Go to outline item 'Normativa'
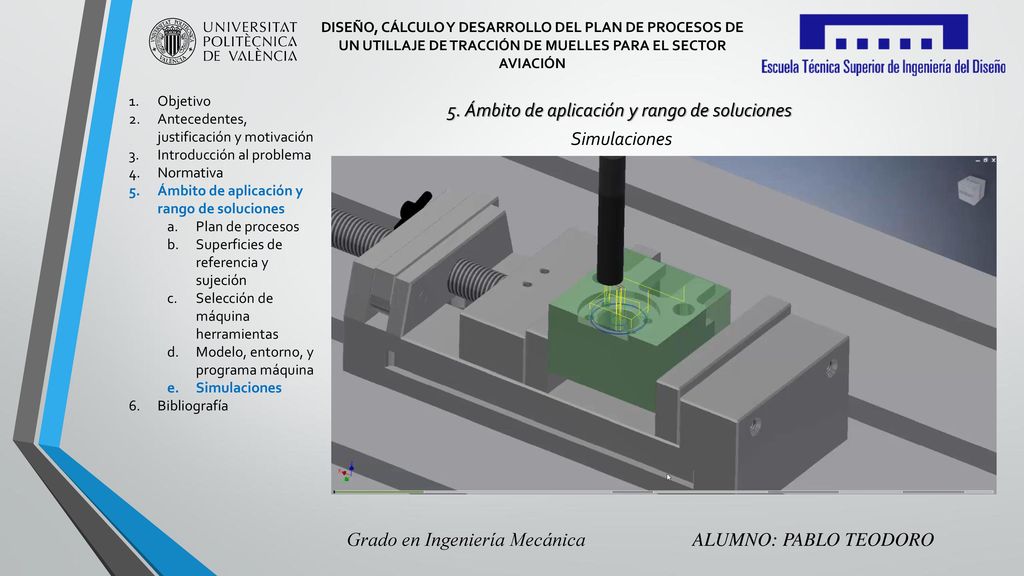Viewport: 1024px width, 576px height. [x=190, y=173]
